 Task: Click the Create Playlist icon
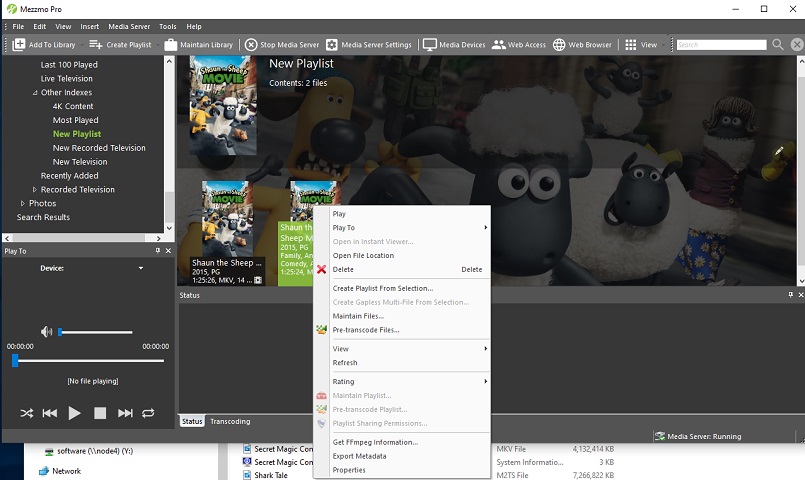95,45
